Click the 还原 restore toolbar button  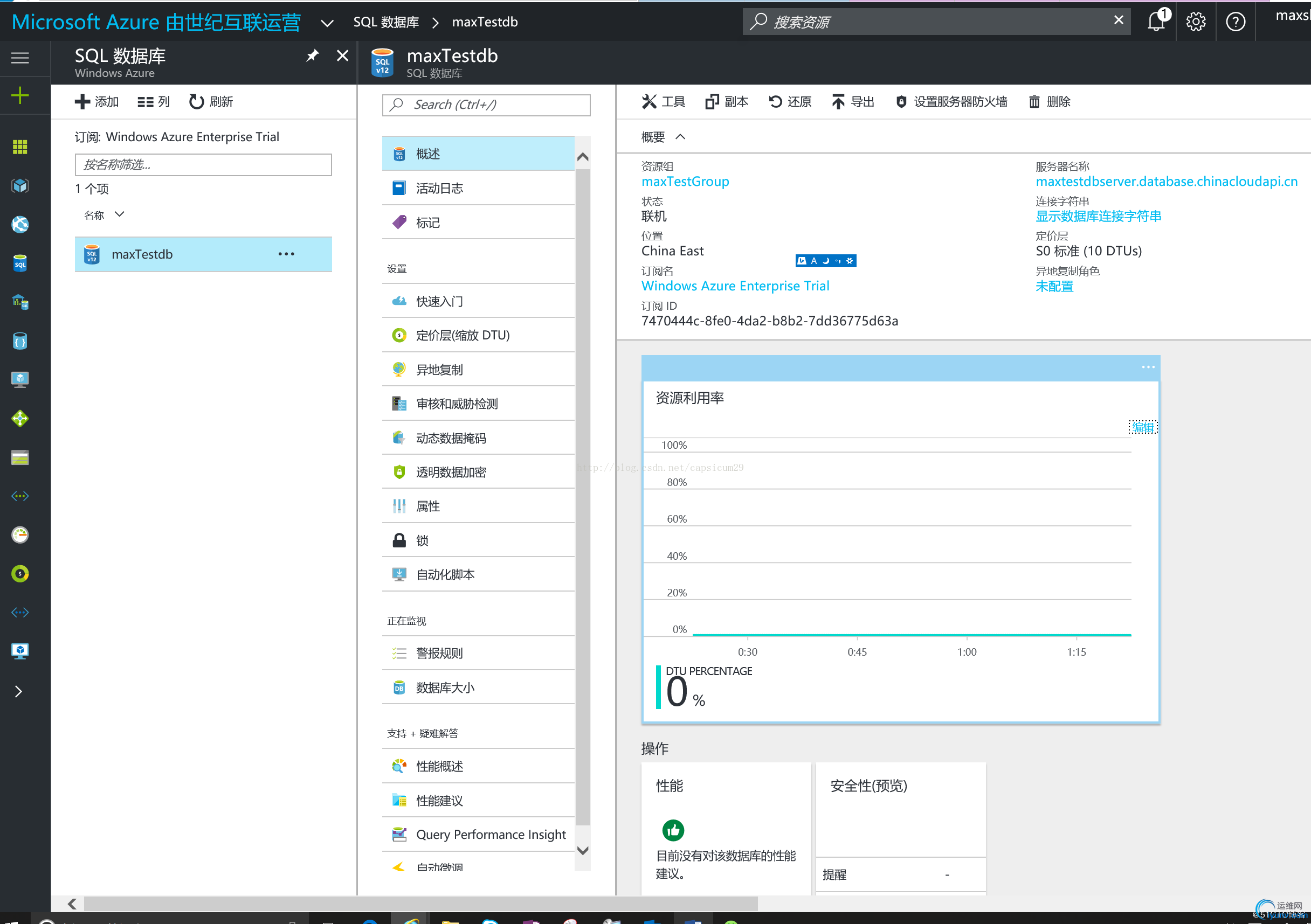(790, 102)
